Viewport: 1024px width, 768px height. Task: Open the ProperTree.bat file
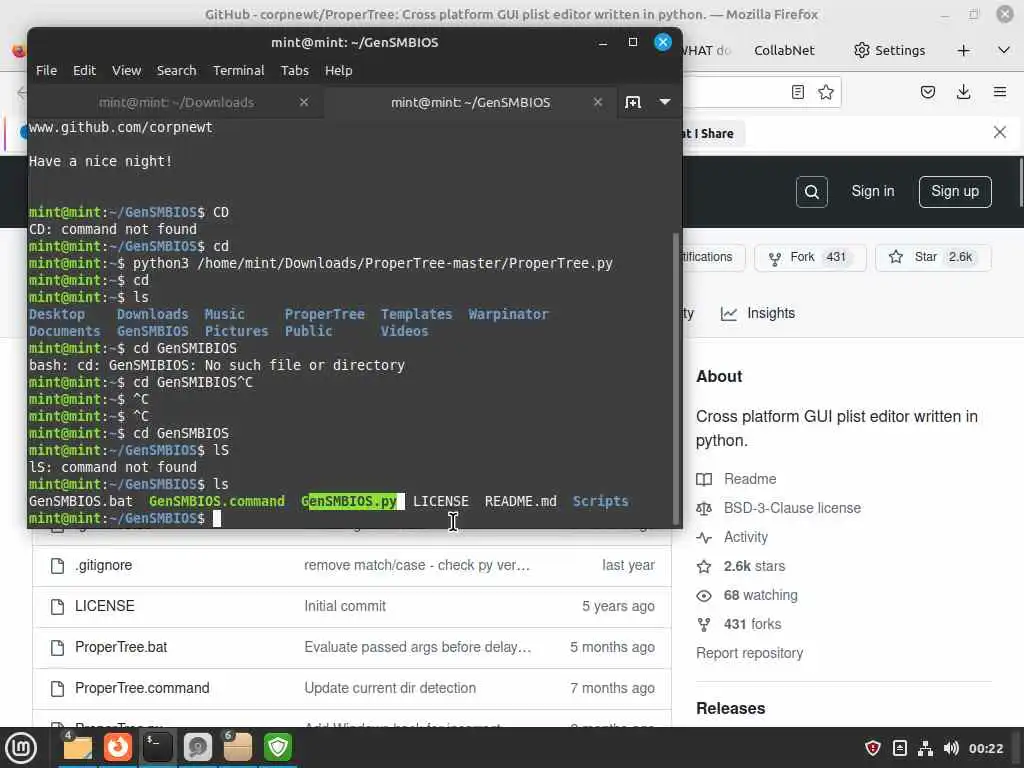(121, 647)
